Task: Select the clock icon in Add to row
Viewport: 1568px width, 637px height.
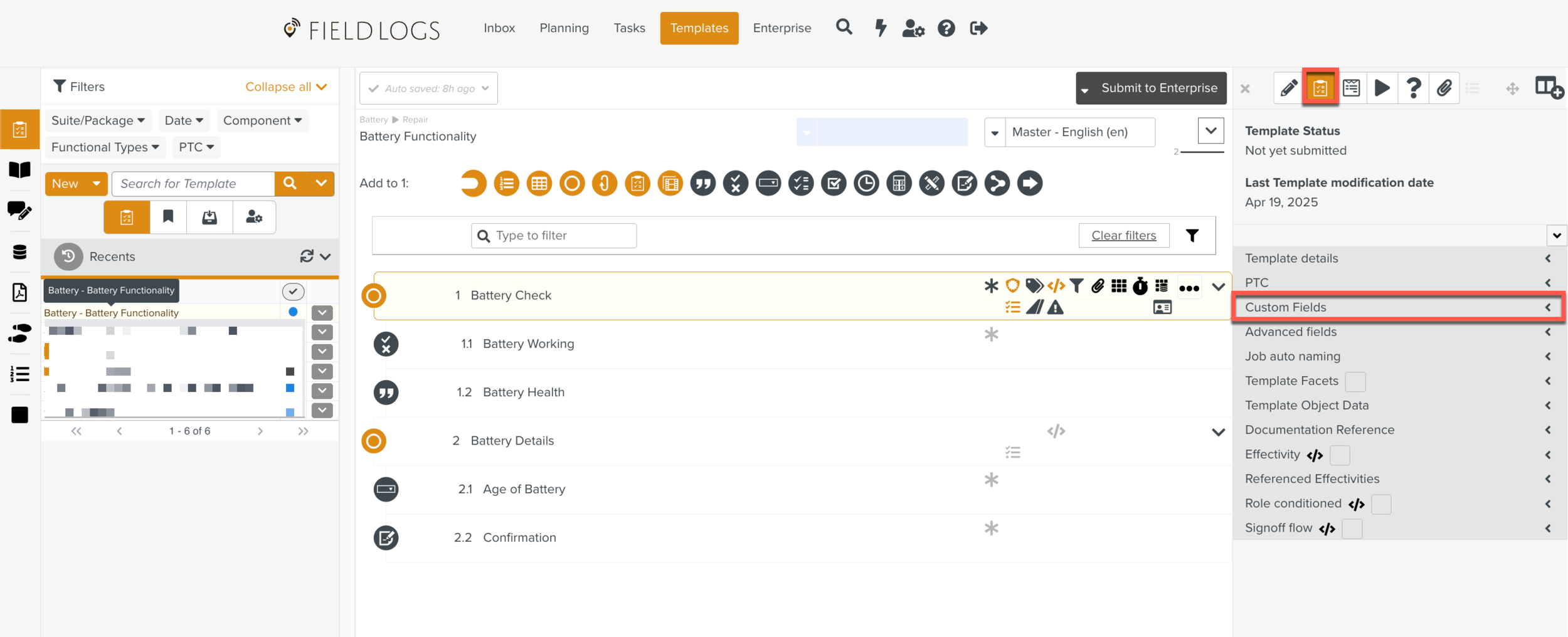Action: [x=866, y=183]
